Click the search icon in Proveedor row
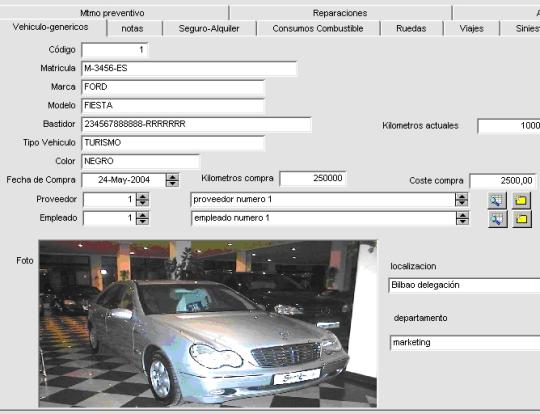The height and width of the screenshot is (414, 540). pos(497,200)
